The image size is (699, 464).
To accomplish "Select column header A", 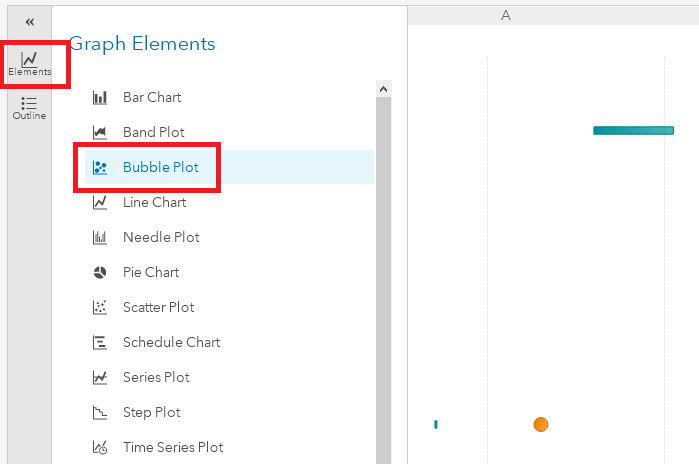I will (x=505, y=16).
